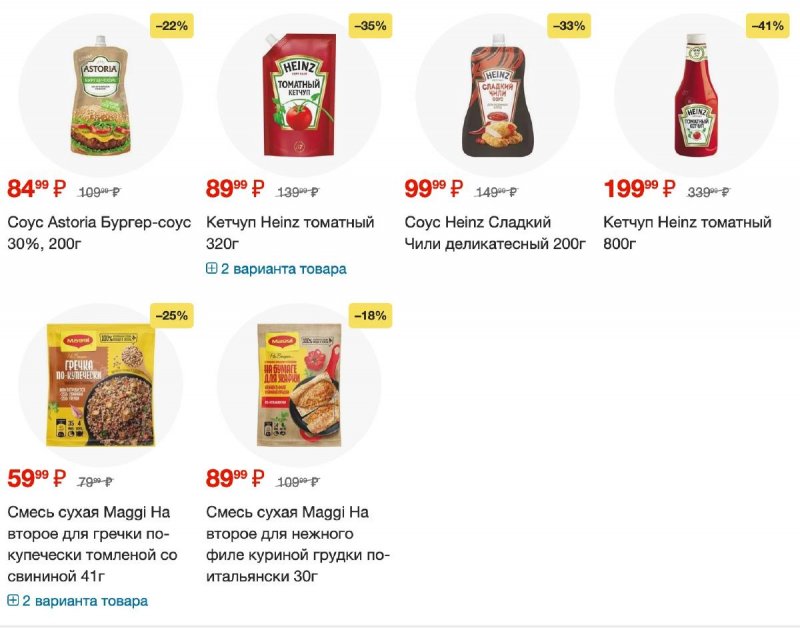Open the "Кетчуп Heinz томатный 320г" title
Viewport: 800px width, 628px height.
pyautogui.click(x=290, y=233)
